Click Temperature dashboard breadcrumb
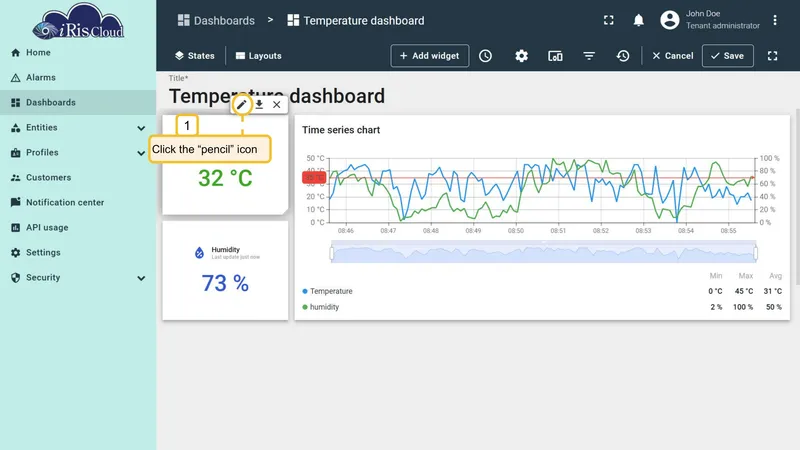800x450 pixels. click(356, 21)
